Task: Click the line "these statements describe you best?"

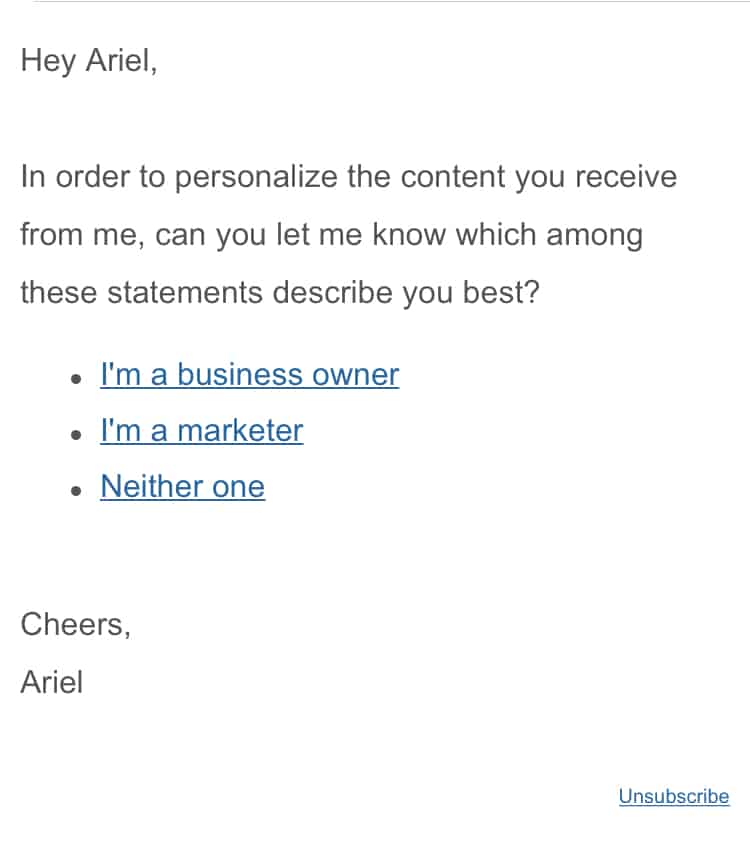Action: point(280,293)
